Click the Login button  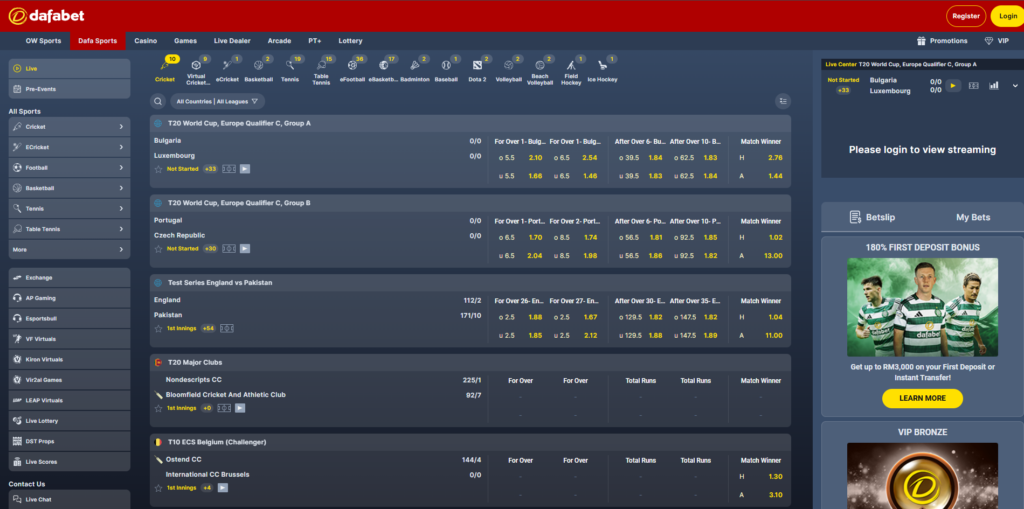[x=1008, y=16]
